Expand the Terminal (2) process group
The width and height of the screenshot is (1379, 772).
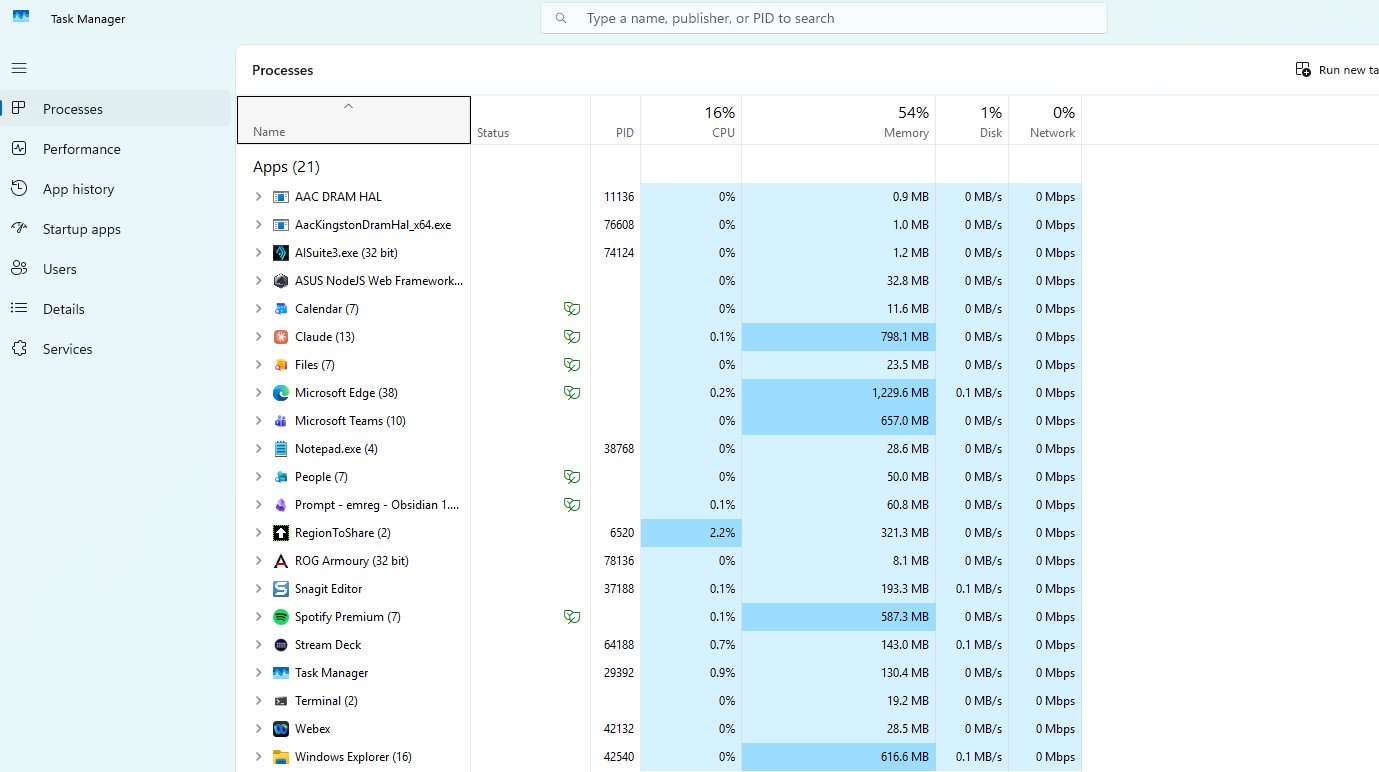click(258, 701)
